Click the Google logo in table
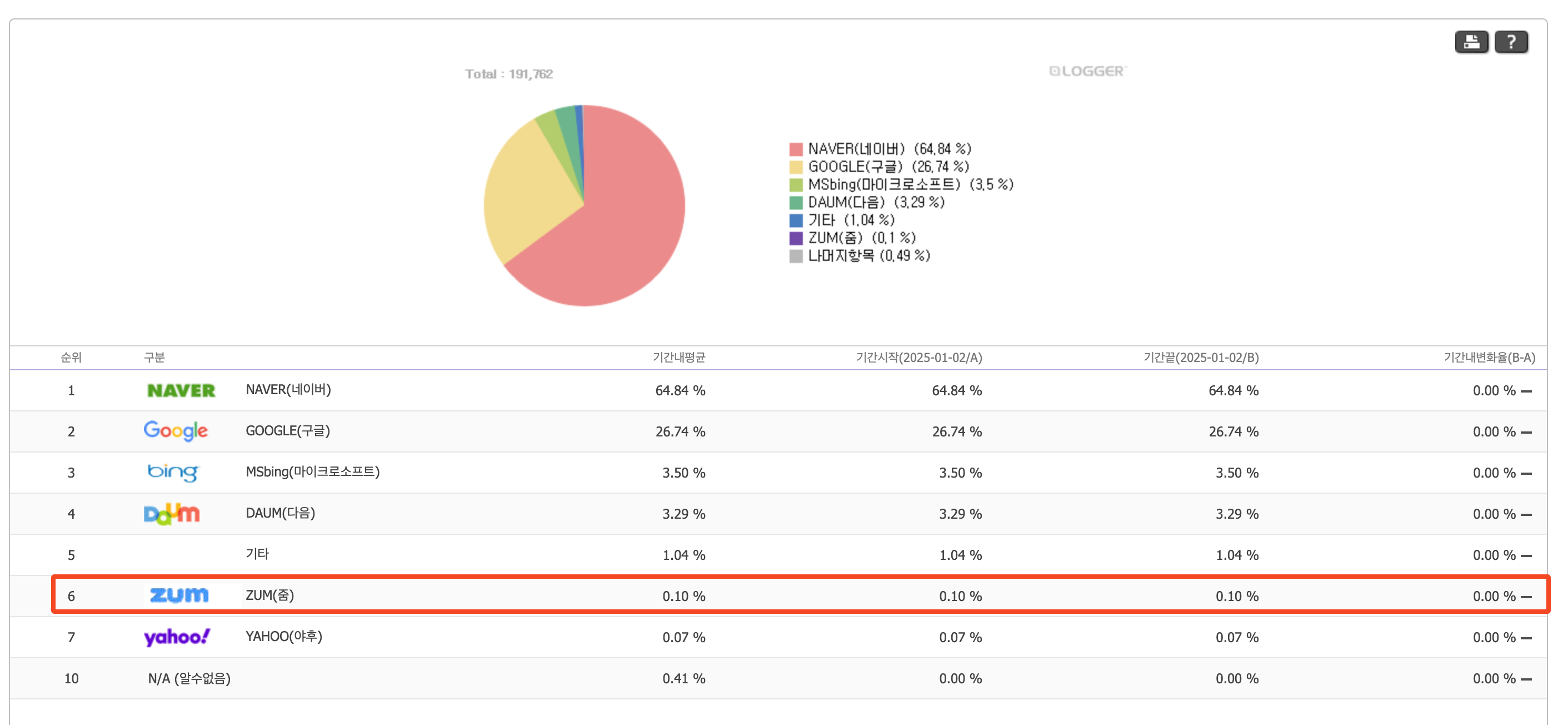The height and width of the screenshot is (725, 1568). [x=176, y=431]
